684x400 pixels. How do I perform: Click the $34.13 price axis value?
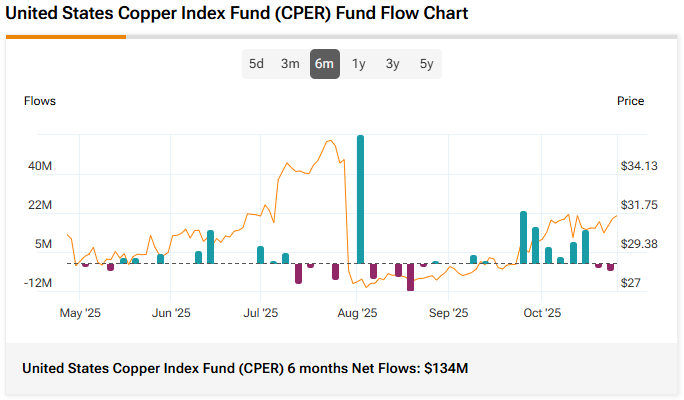pos(638,166)
